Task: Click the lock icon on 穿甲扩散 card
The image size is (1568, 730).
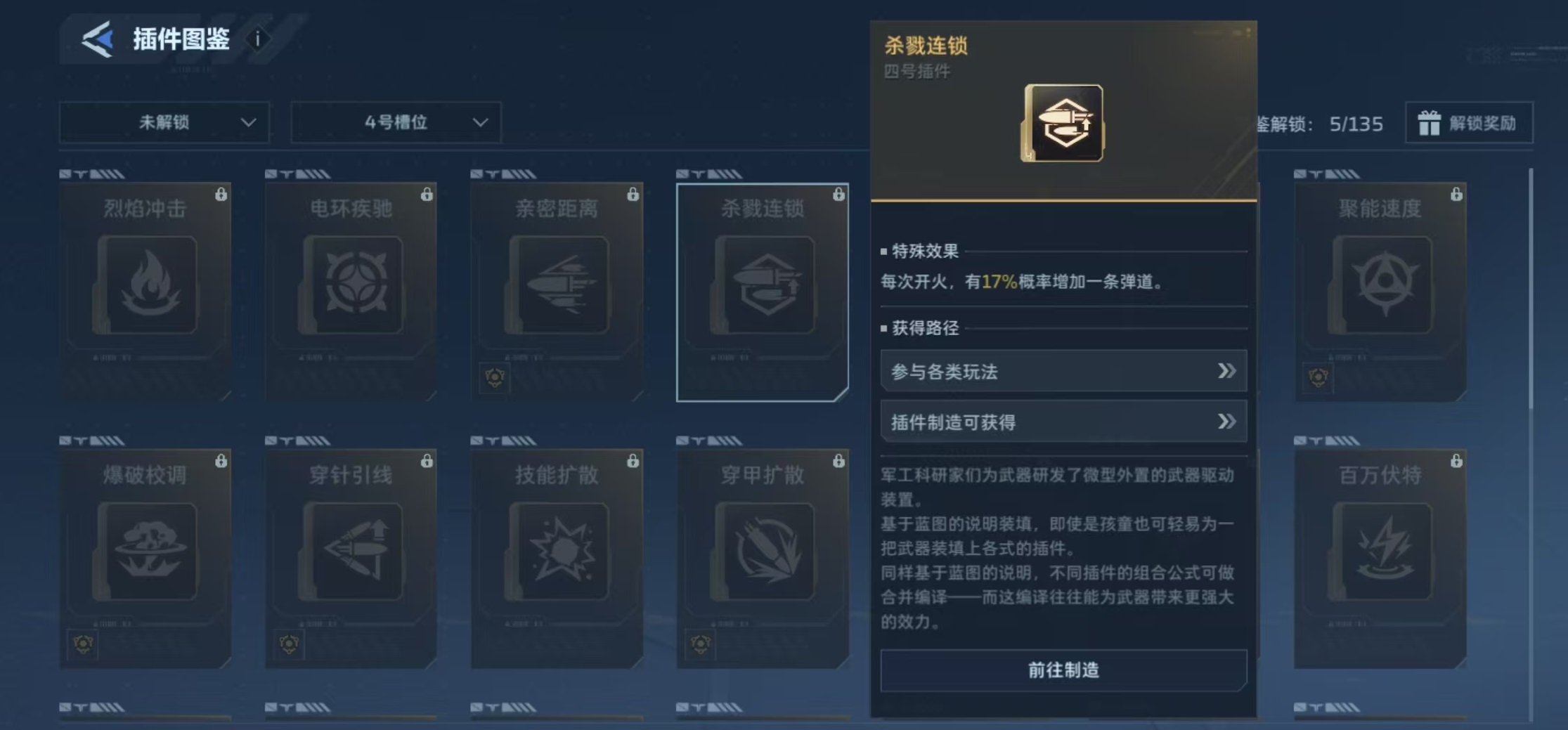Action: pyautogui.click(x=838, y=461)
